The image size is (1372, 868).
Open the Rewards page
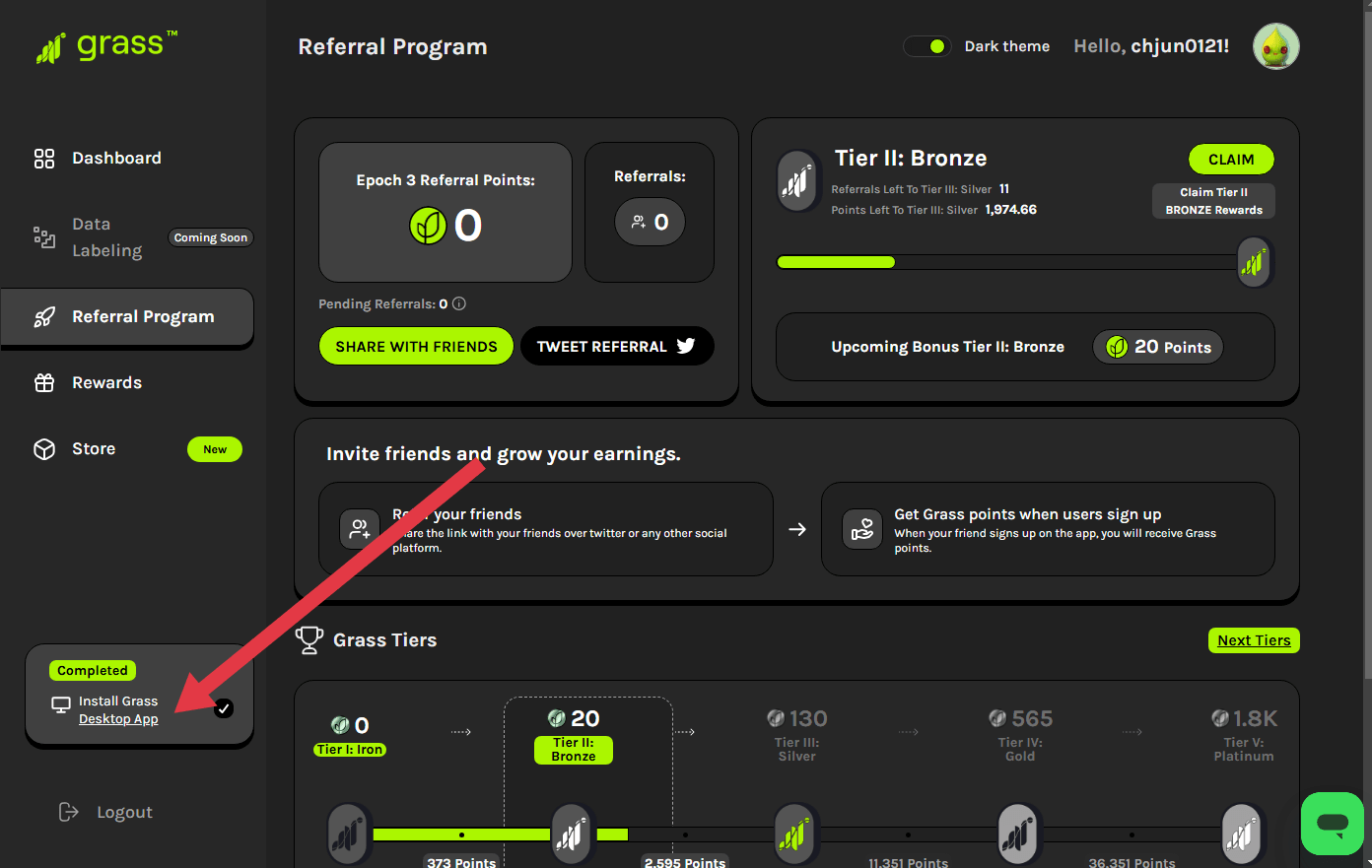pos(106,383)
